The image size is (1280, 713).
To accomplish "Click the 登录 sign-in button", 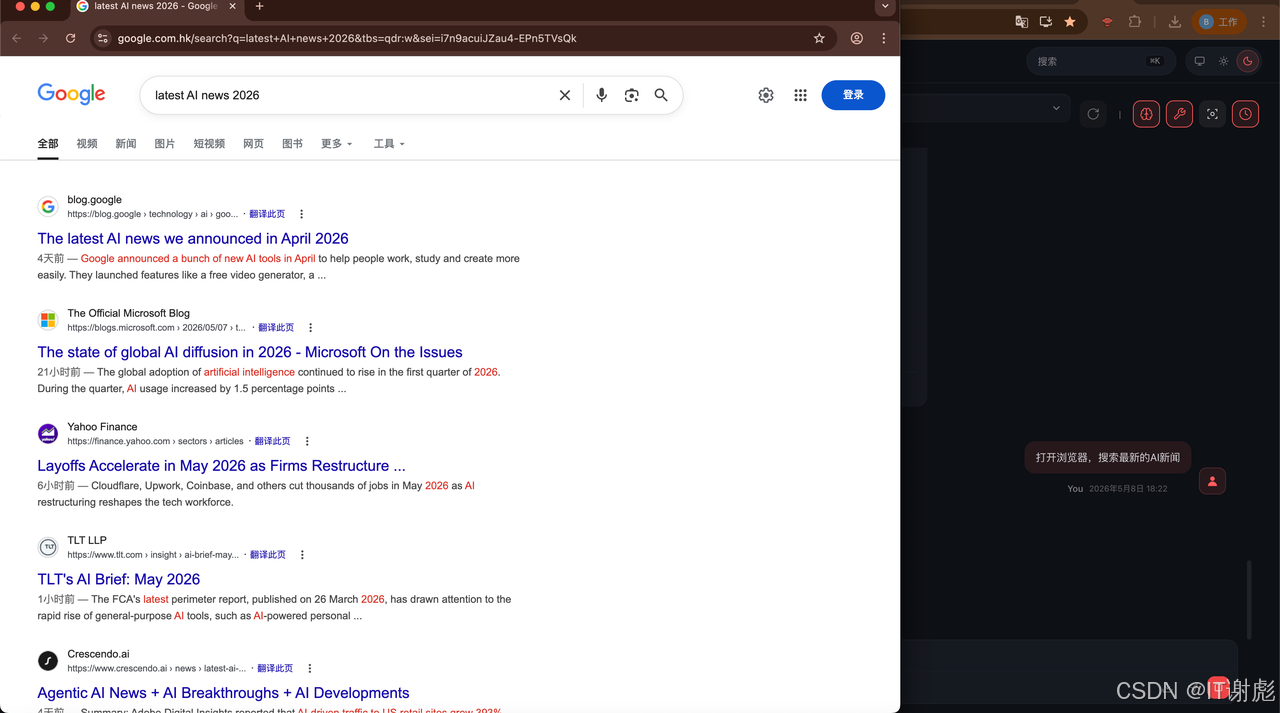I will click(853, 95).
